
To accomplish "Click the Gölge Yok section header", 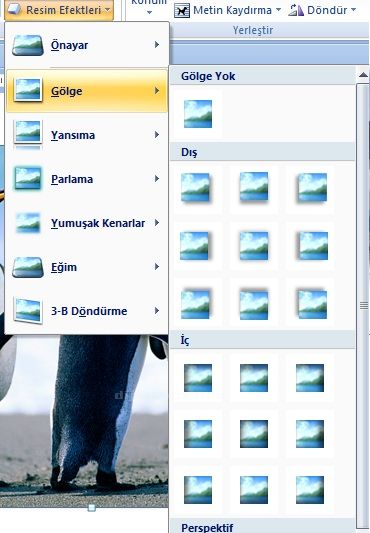I will pos(262,76).
